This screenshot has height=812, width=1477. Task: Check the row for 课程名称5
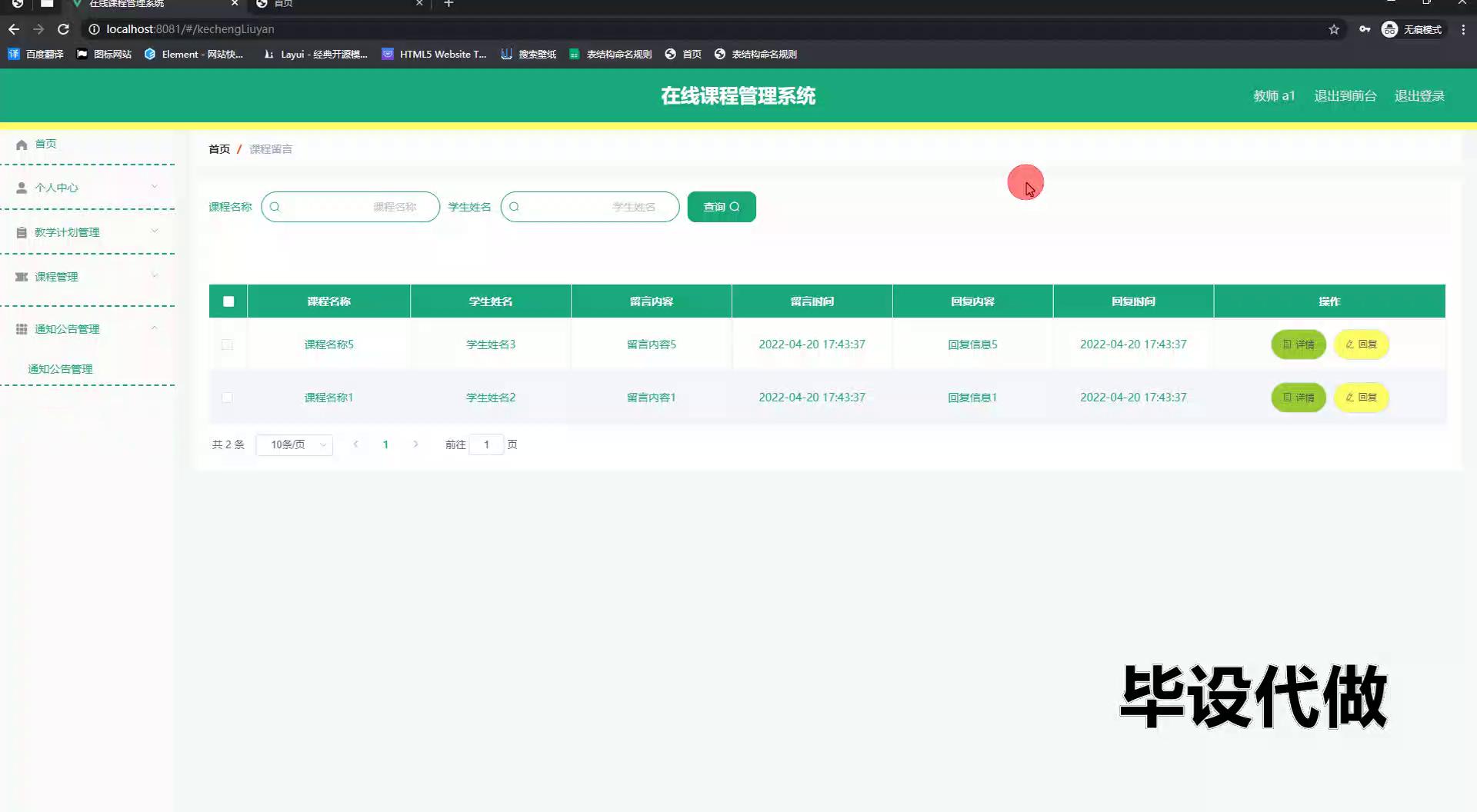(x=227, y=344)
